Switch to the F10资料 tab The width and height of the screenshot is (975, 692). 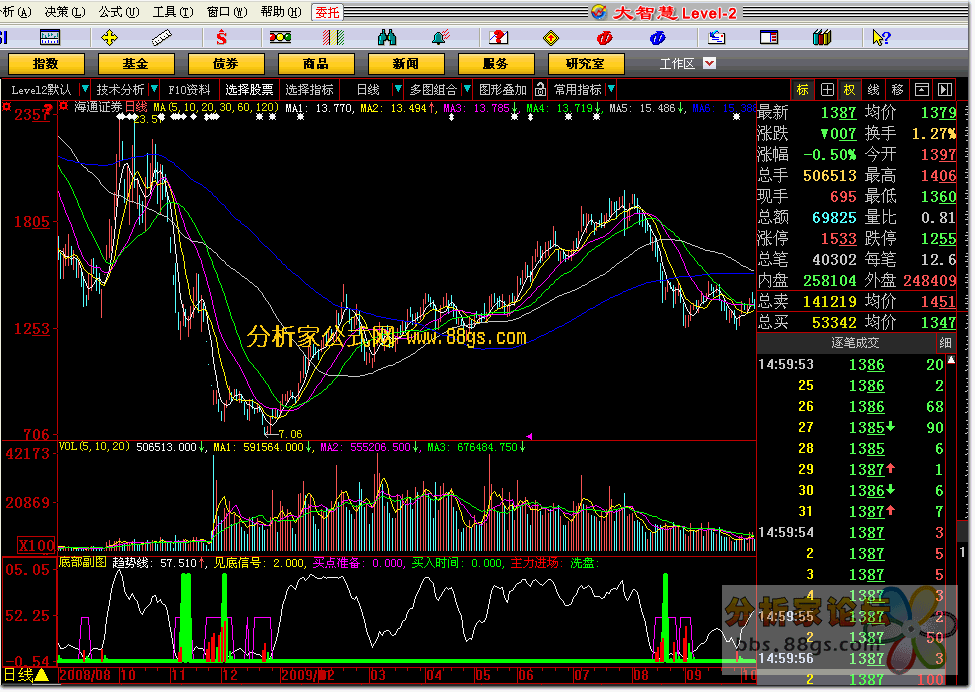point(189,90)
